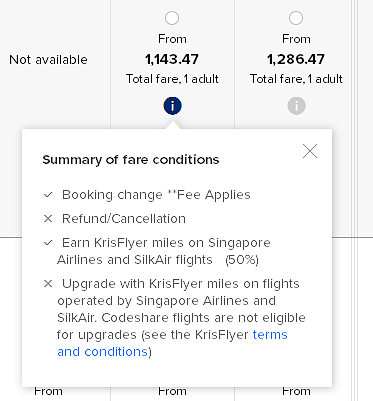Click the checkmark beside Booking change

click(48, 195)
